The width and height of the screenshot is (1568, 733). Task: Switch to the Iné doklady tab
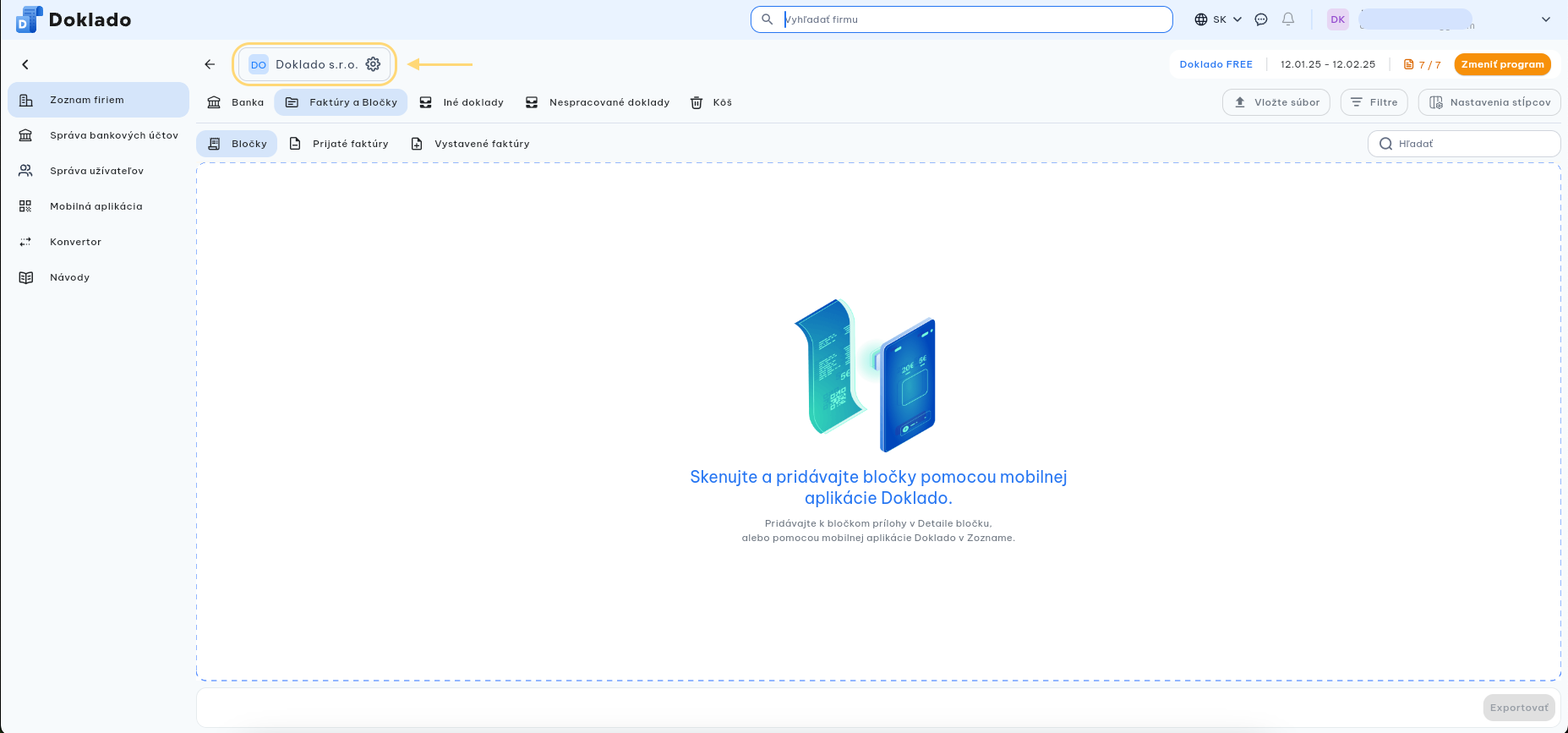pyautogui.click(x=462, y=102)
